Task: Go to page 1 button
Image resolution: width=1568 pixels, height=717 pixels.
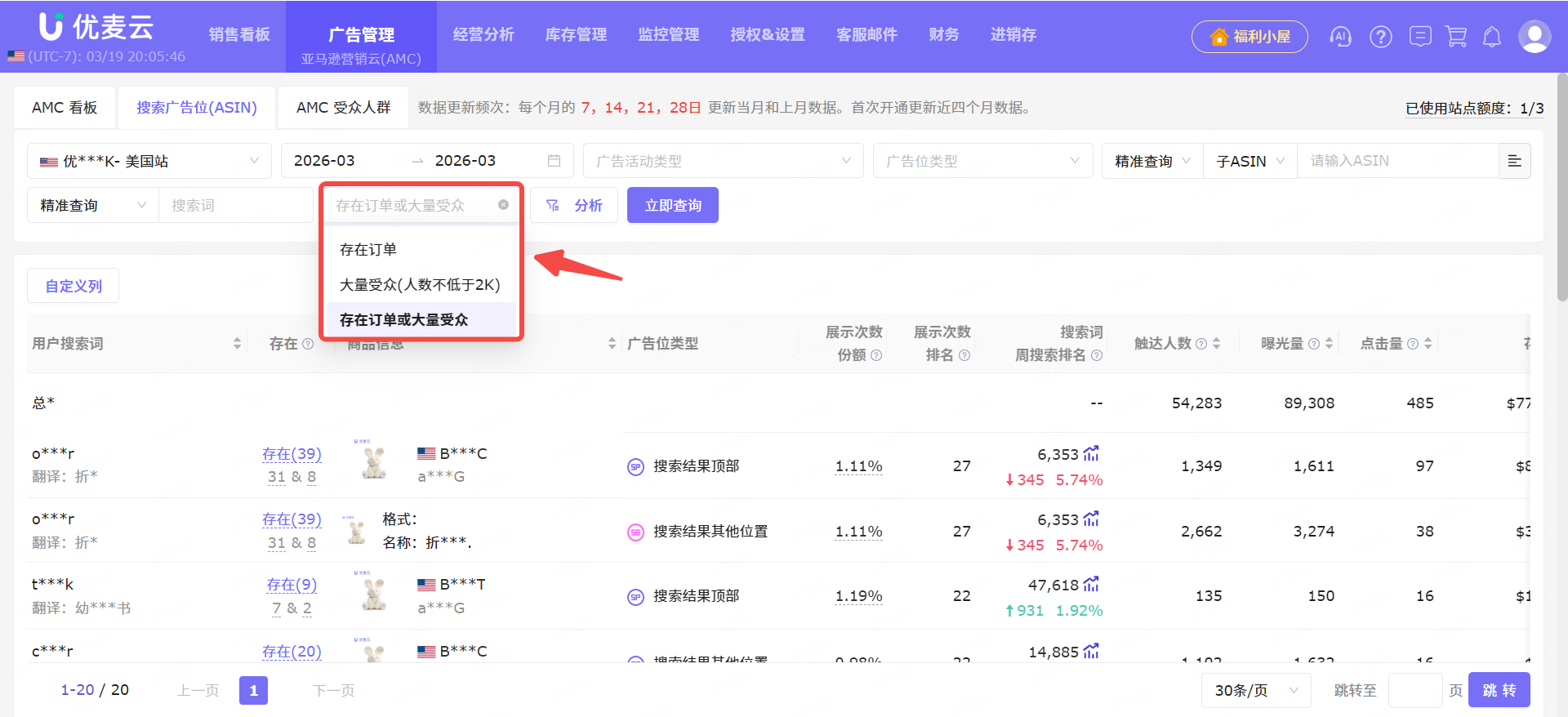Action: 253,691
